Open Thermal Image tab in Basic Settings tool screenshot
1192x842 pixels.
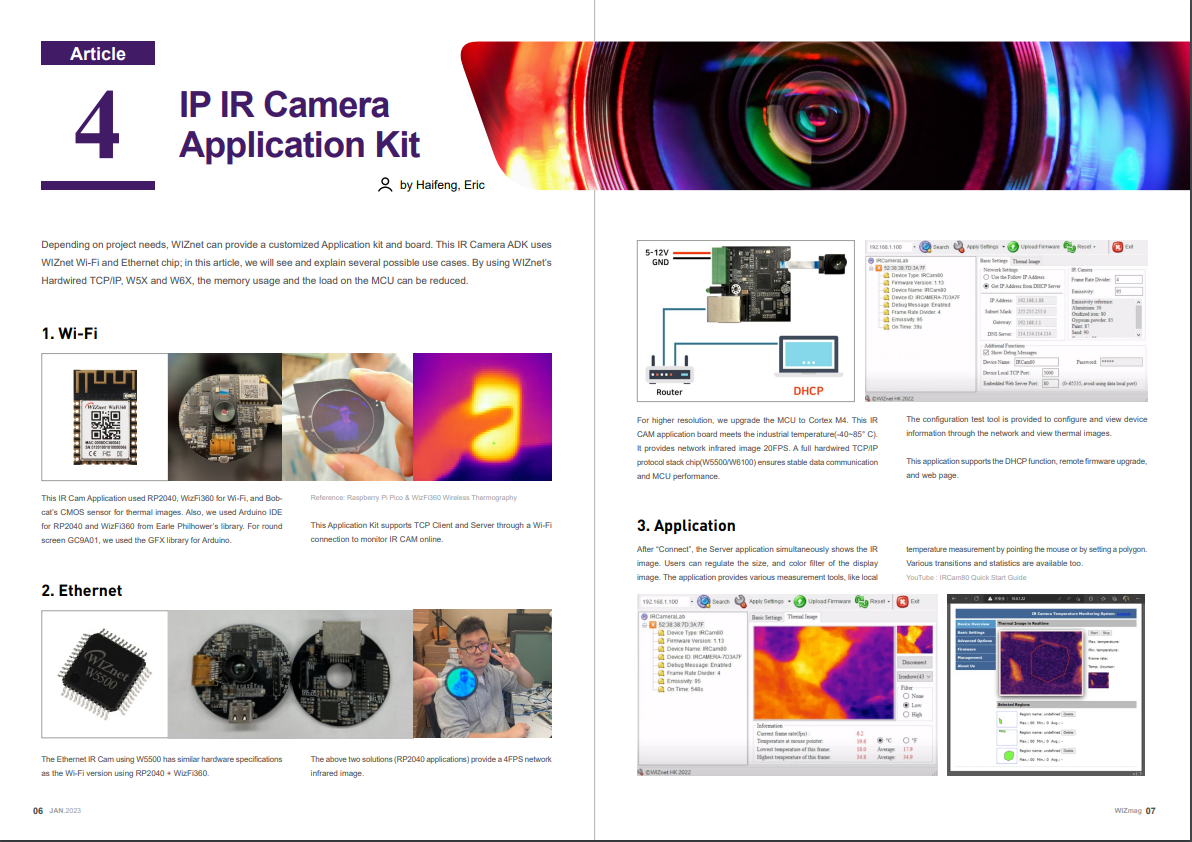point(1026,261)
